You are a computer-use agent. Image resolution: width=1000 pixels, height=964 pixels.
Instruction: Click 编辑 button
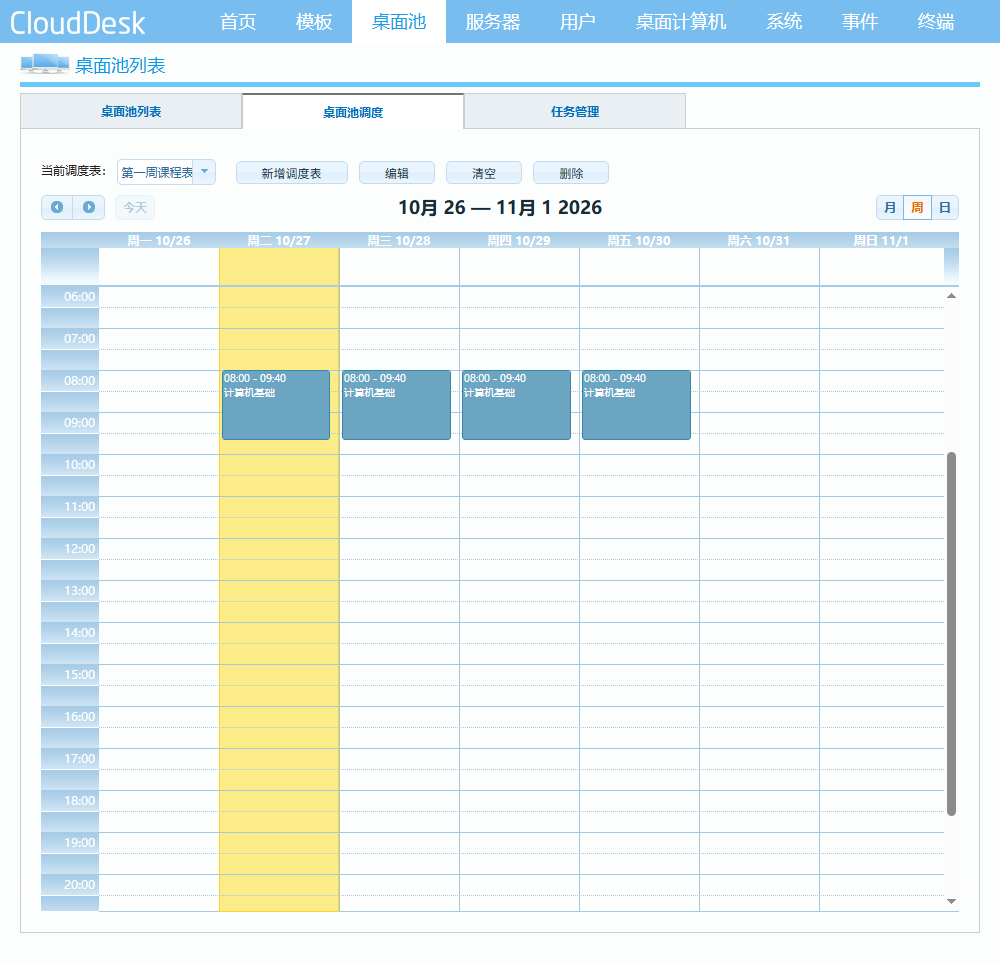397,173
